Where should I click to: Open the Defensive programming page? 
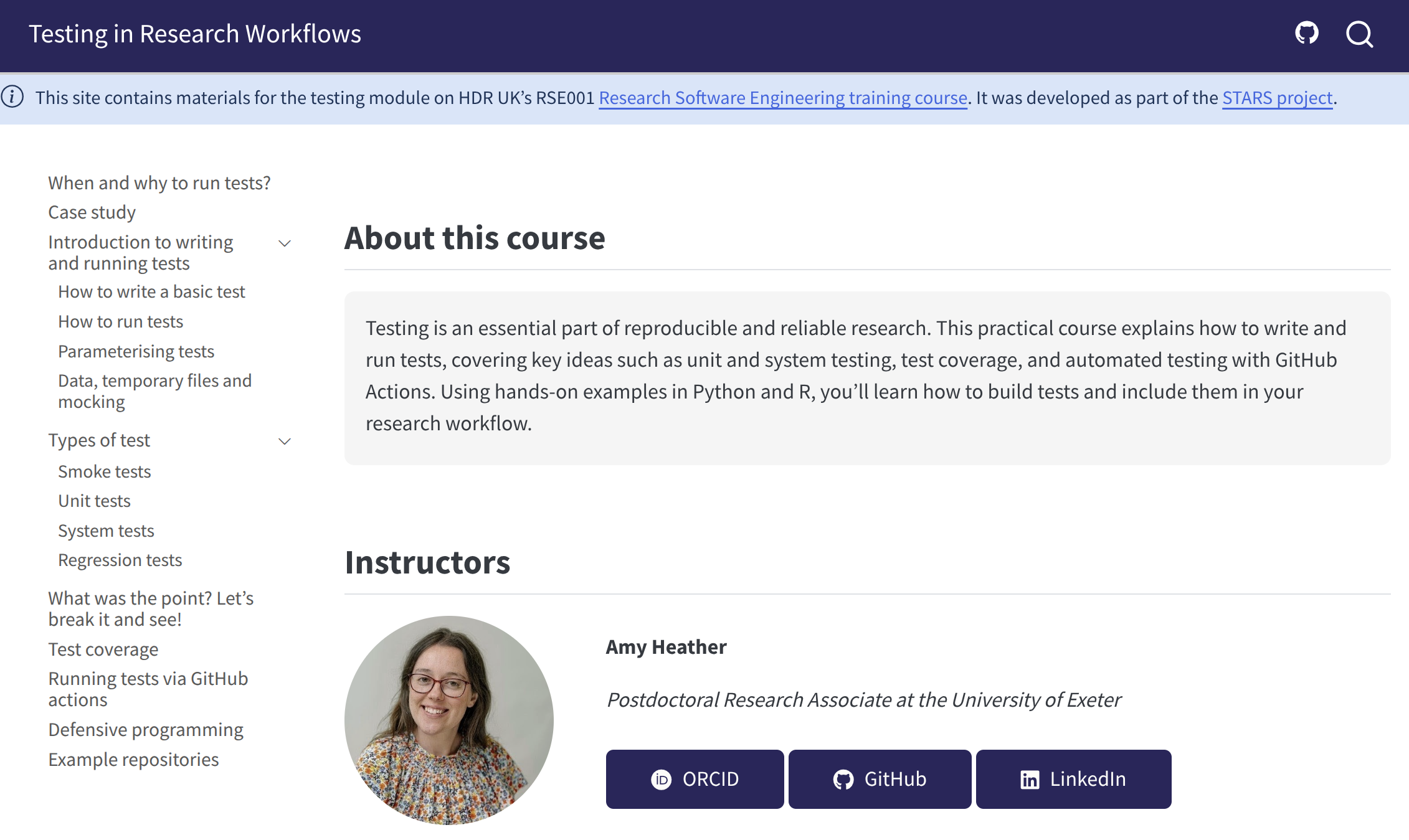[x=146, y=729]
